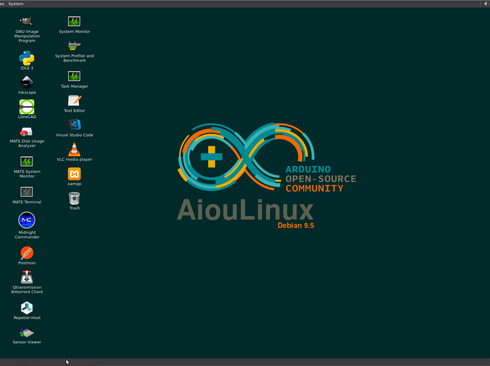Launch Midnight Commander icon

tap(27, 220)
